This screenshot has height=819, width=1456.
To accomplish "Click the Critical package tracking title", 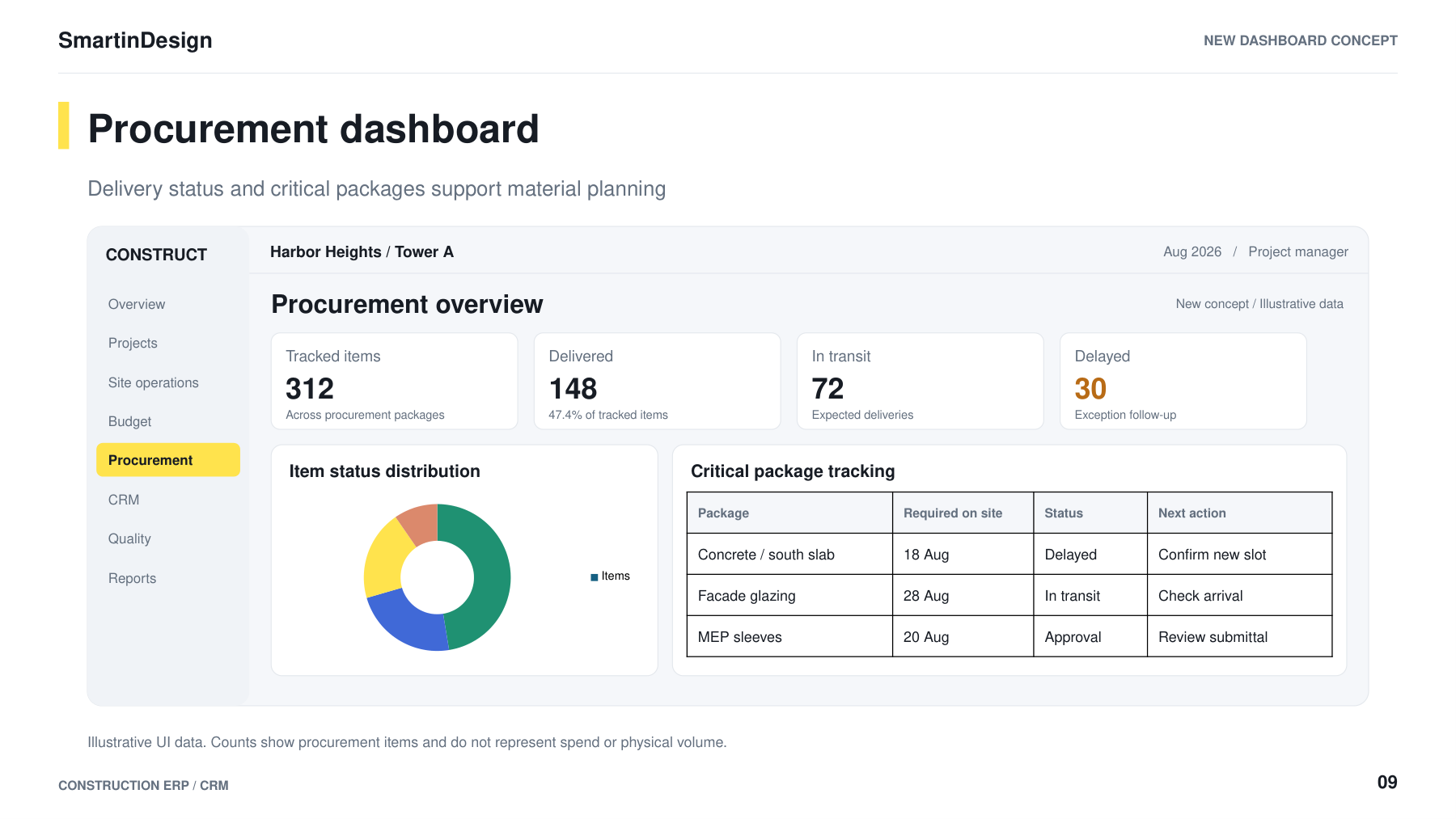I will (793, 471).
